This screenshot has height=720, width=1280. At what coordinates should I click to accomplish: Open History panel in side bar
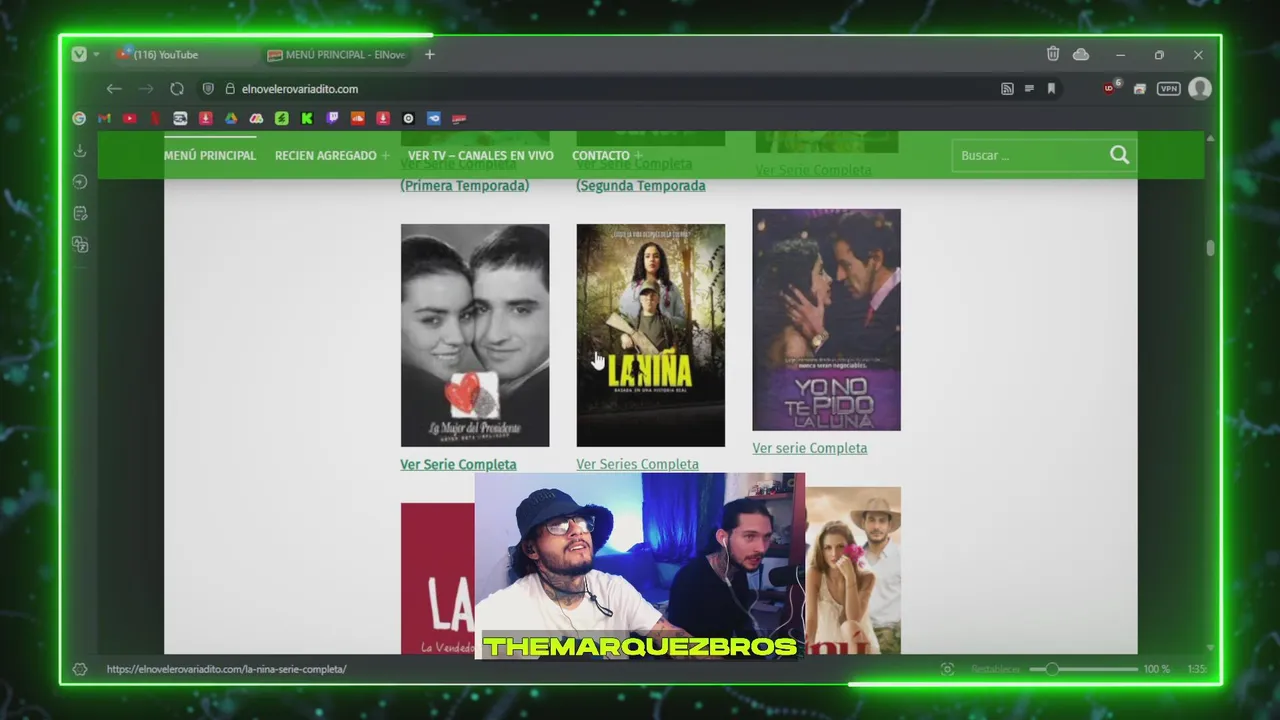pyautogui.click(x=80, y=182)
